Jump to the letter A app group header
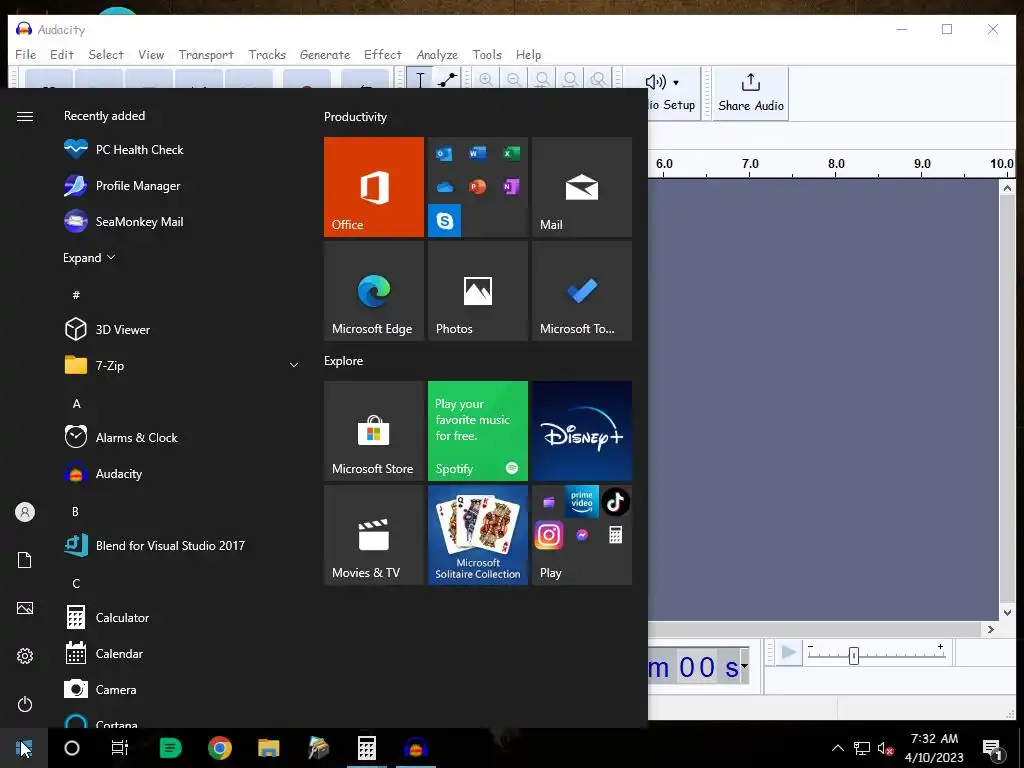Image resolution: width=1024 pixels, height=768 pixels. (76, 404)
